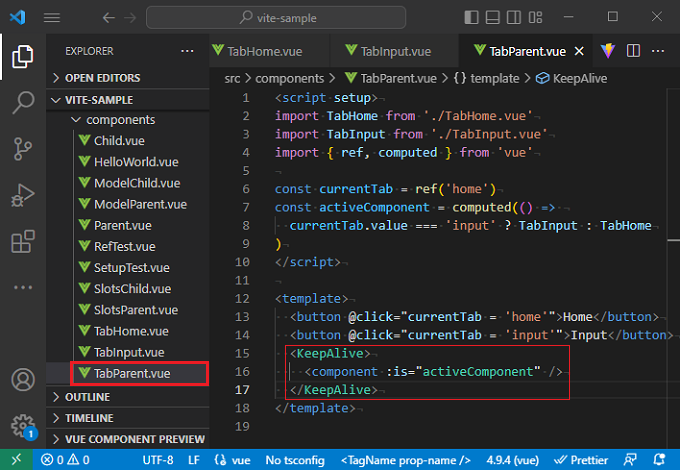Viewport: 680px width, 470px height.
Task: Click the components breadcrumb segment
Action: pyautogui.click(x=289, y=78)
